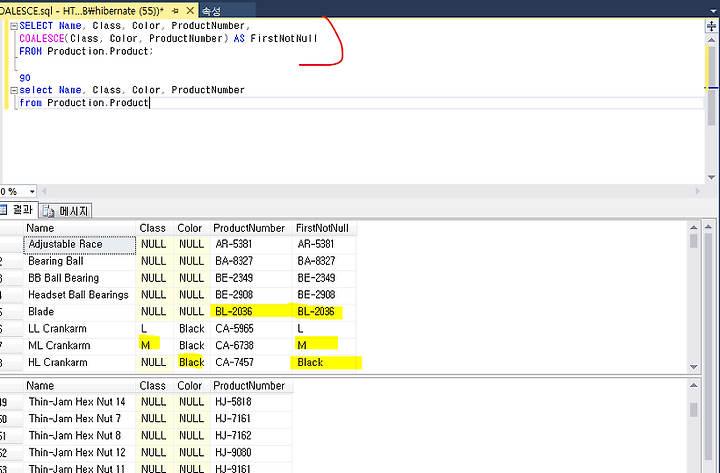Image resolution: width=720 pixels, height=473 pixels.
Task: Select the BE-2349 ProductNumber cell
Action: (252, 278)
